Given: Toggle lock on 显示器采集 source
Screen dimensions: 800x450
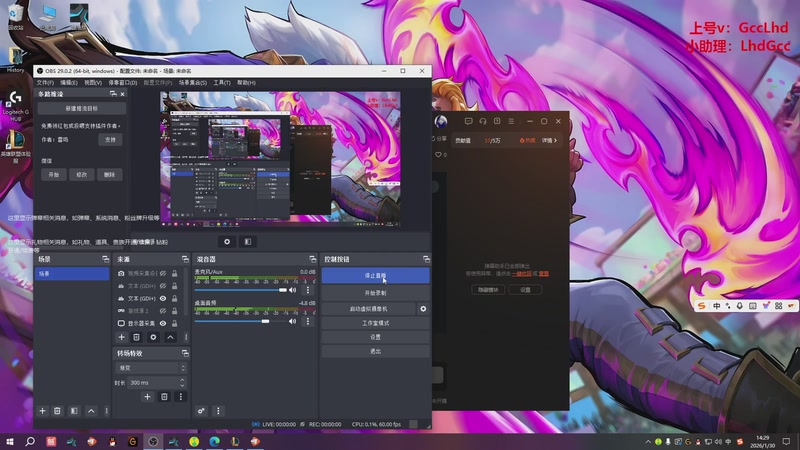Looking at the screenshot, I should [174, 323].
